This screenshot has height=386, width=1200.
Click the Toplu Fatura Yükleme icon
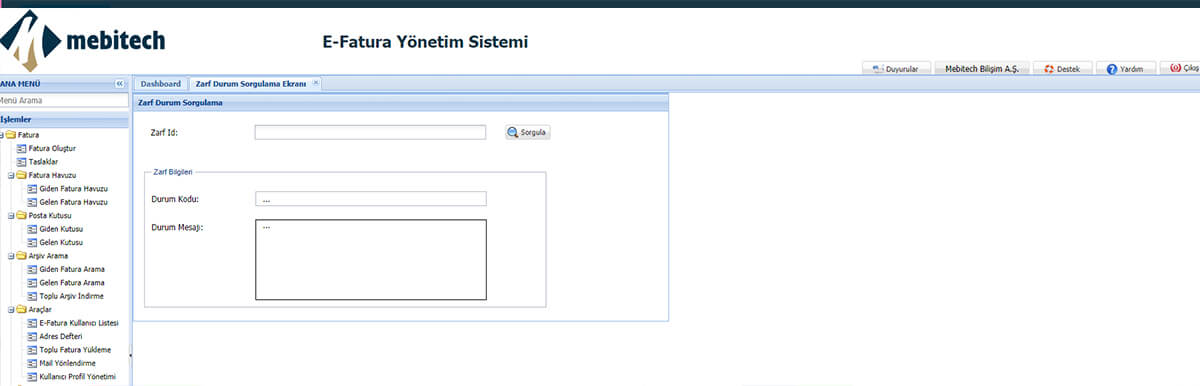32,350
